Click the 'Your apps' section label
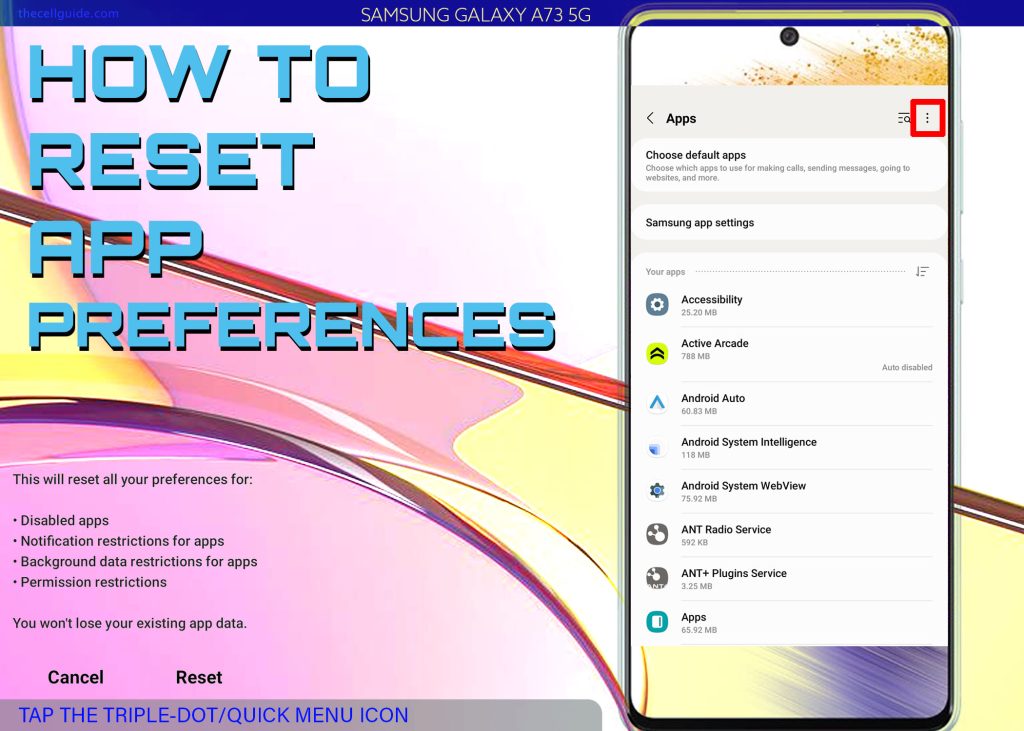The height and width of the screenshot is (731, 1024). [x=665, y=272]
